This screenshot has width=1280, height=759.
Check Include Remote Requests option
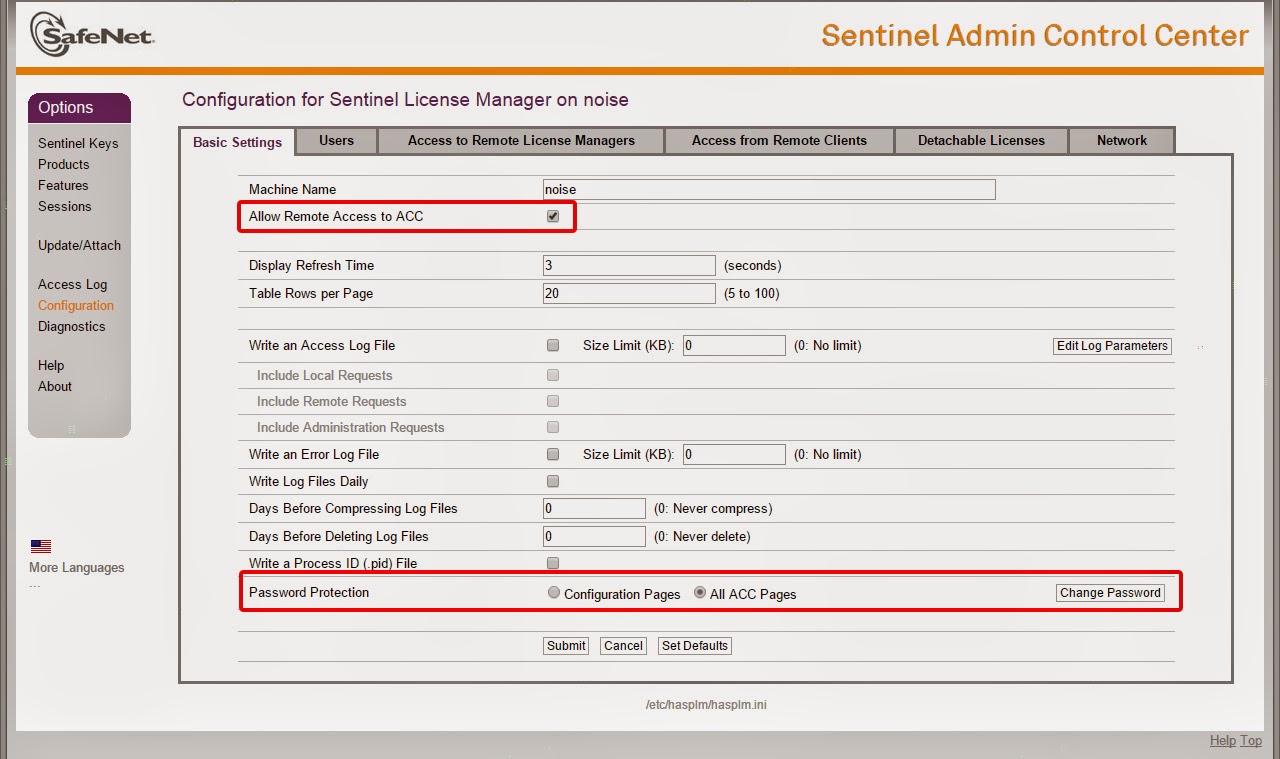coord(553,402)
